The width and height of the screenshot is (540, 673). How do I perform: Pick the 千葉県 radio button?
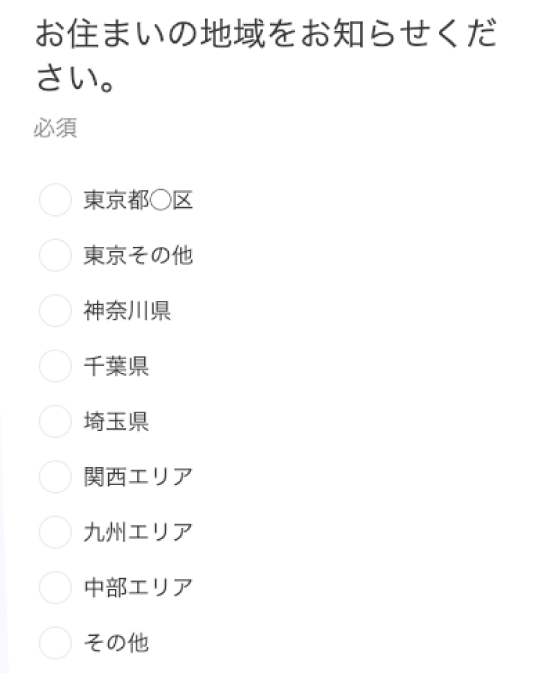click(x=55, y=366)
